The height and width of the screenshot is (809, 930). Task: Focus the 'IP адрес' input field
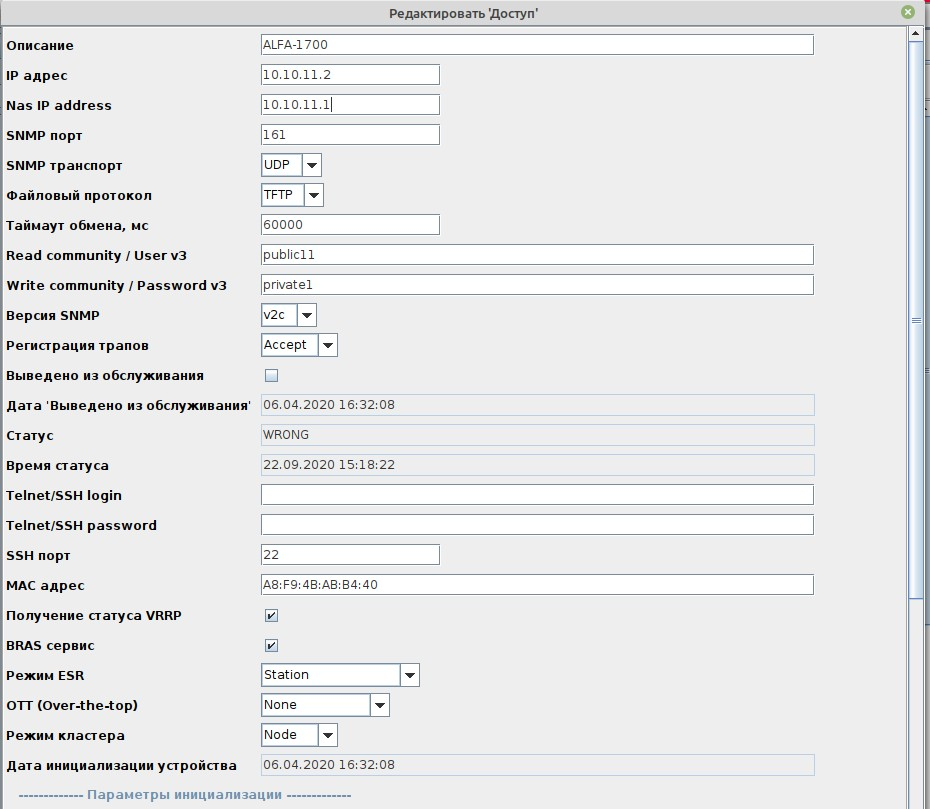click(x=350, y=75)
